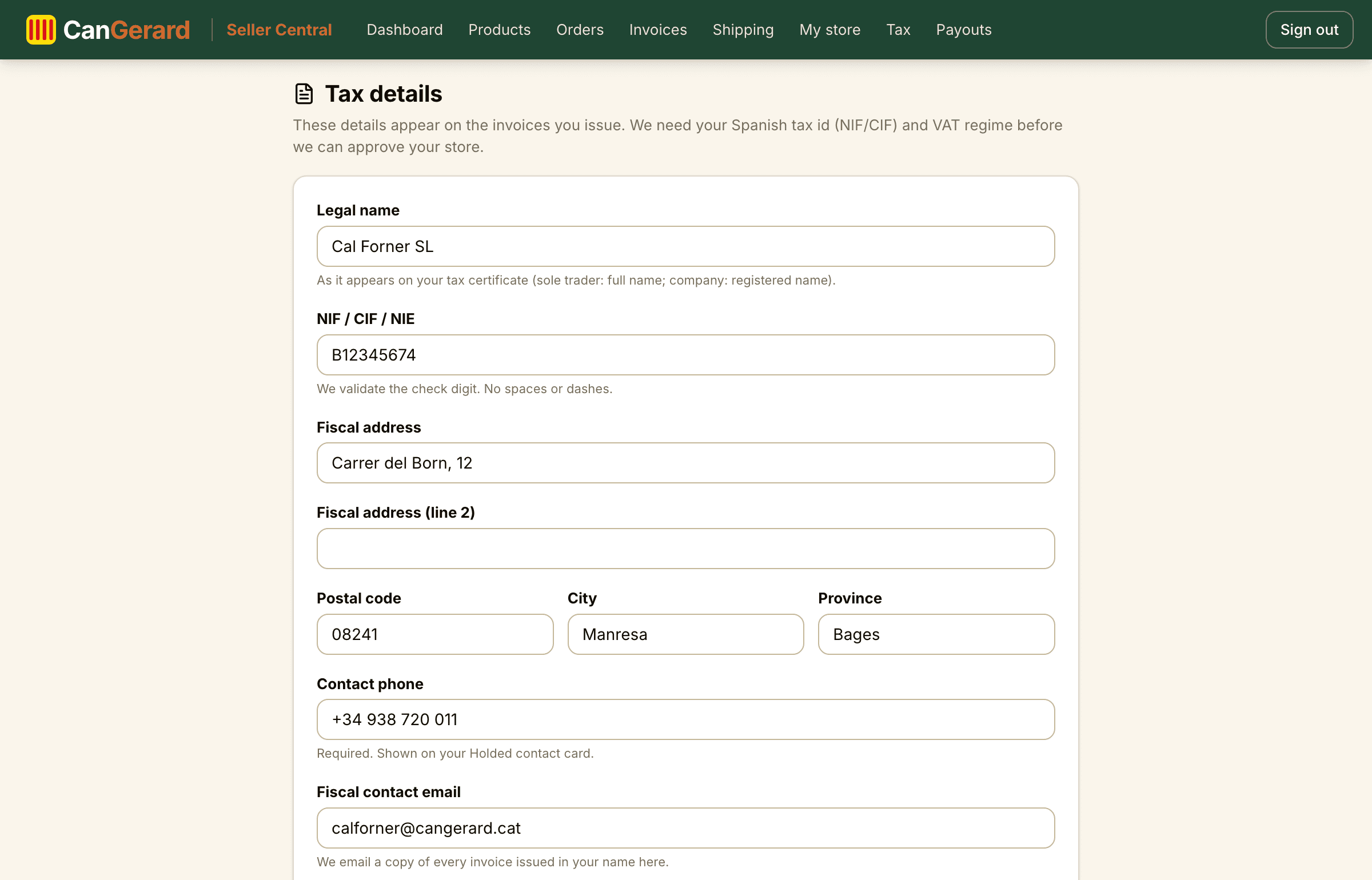Switch to the Invoices section
The width and height of the screenshot is (1372, 880).
click(658, 30)
